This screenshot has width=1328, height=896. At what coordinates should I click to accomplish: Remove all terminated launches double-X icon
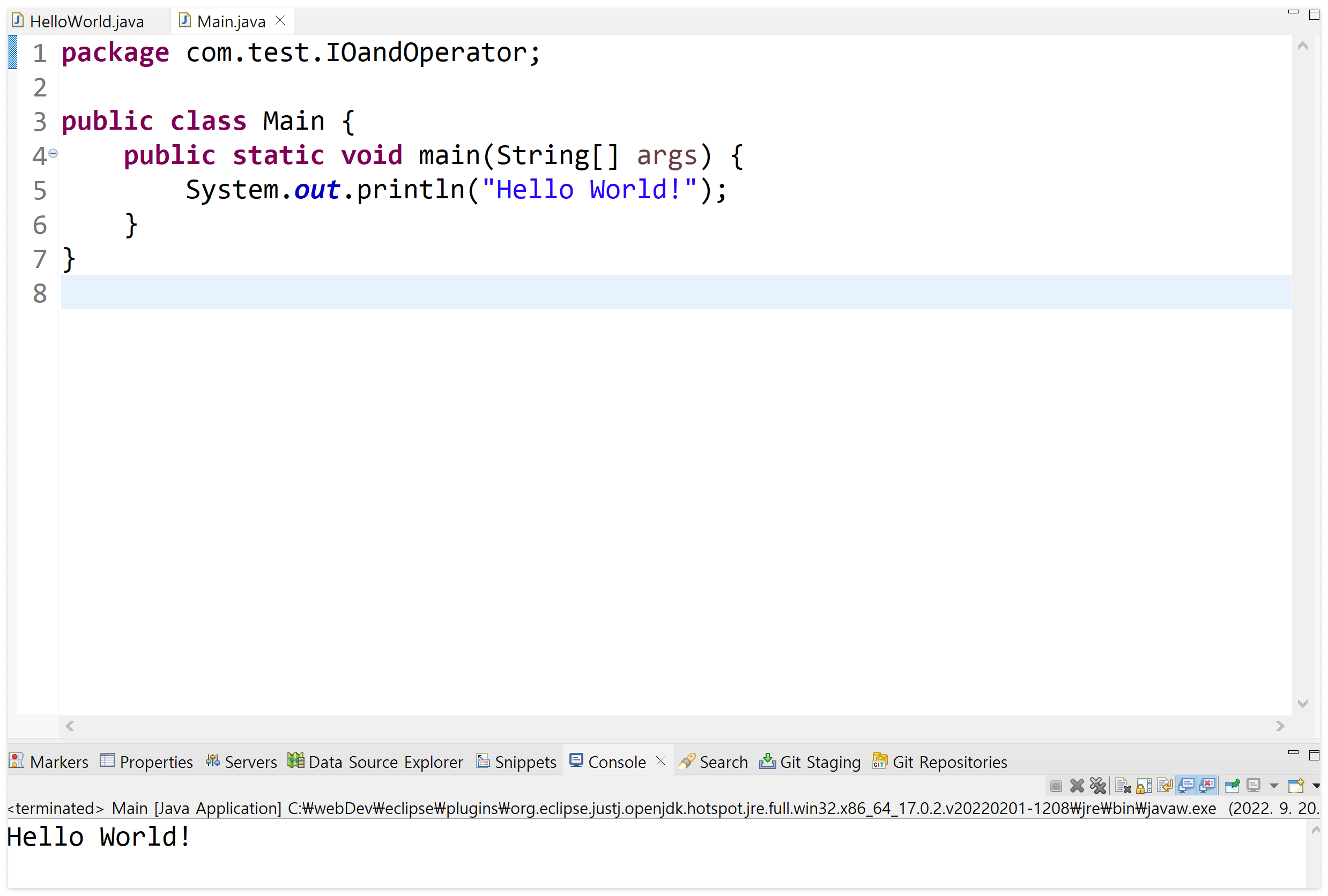[x=1097, y=786]
